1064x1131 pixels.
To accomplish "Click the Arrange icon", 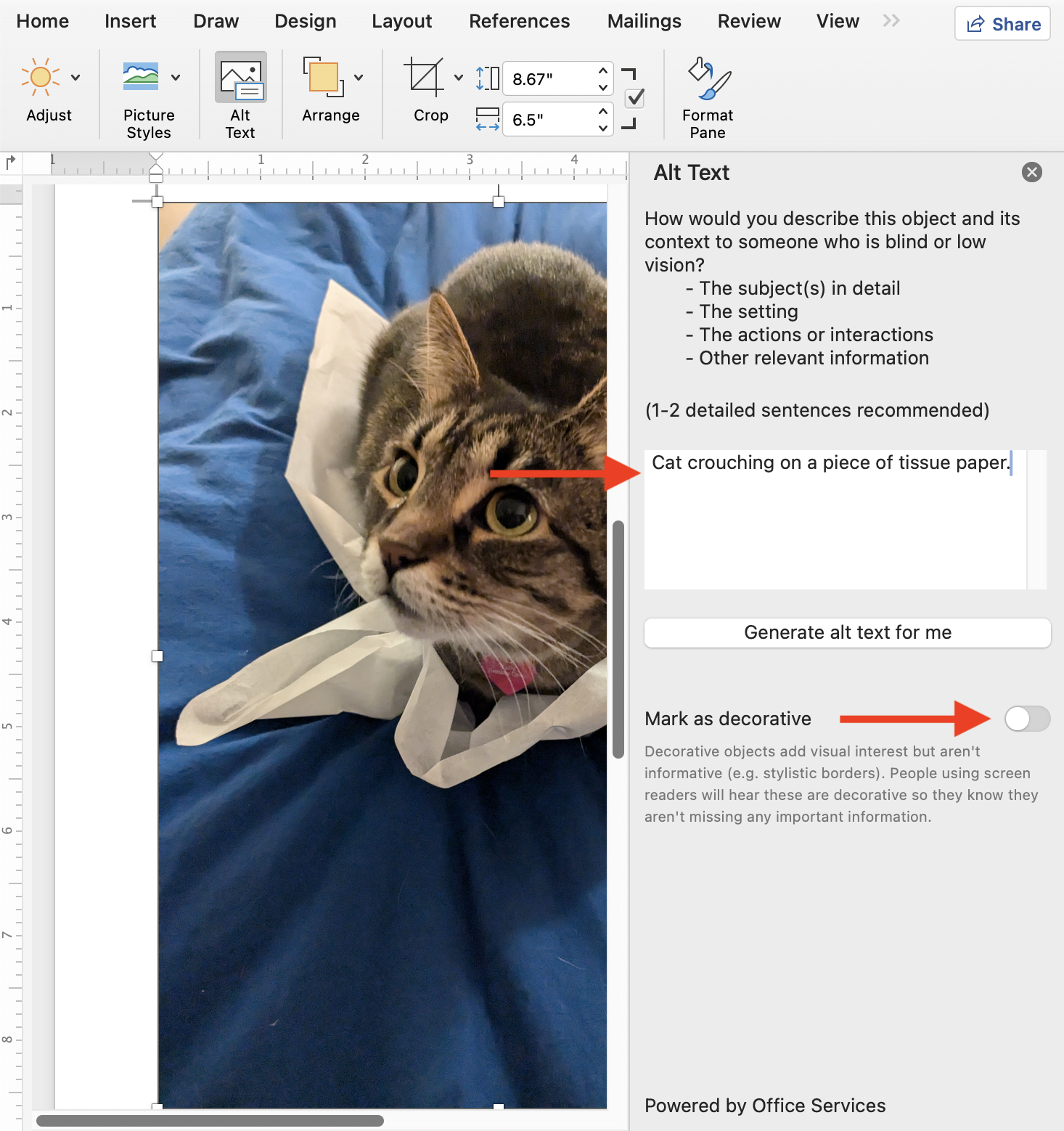I will [x=324, y=77].
